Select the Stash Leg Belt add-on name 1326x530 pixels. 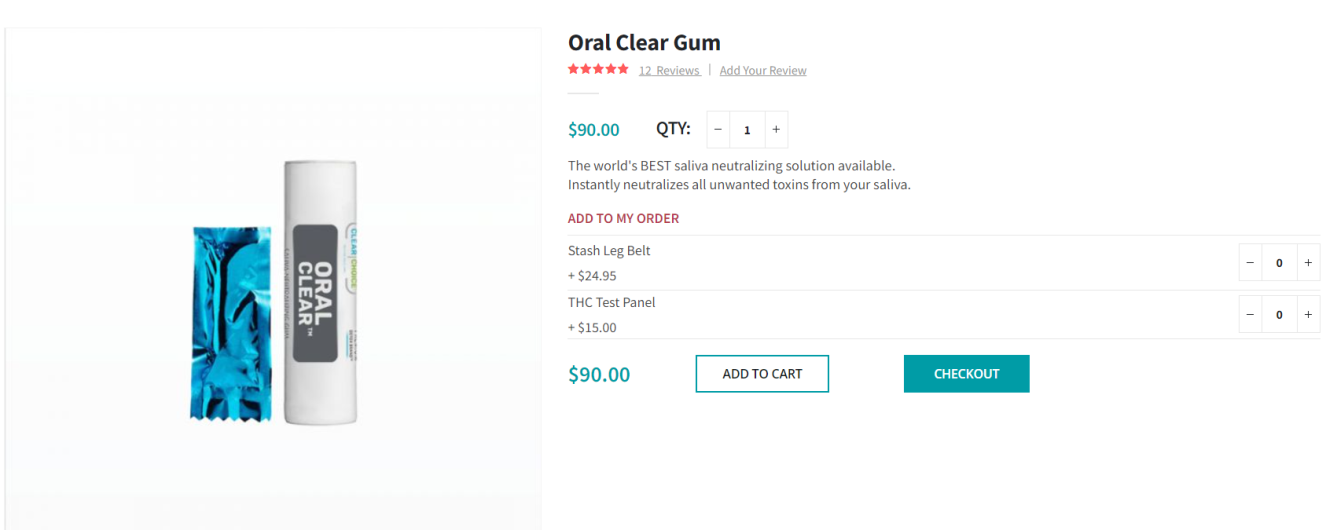coord(609,251)
